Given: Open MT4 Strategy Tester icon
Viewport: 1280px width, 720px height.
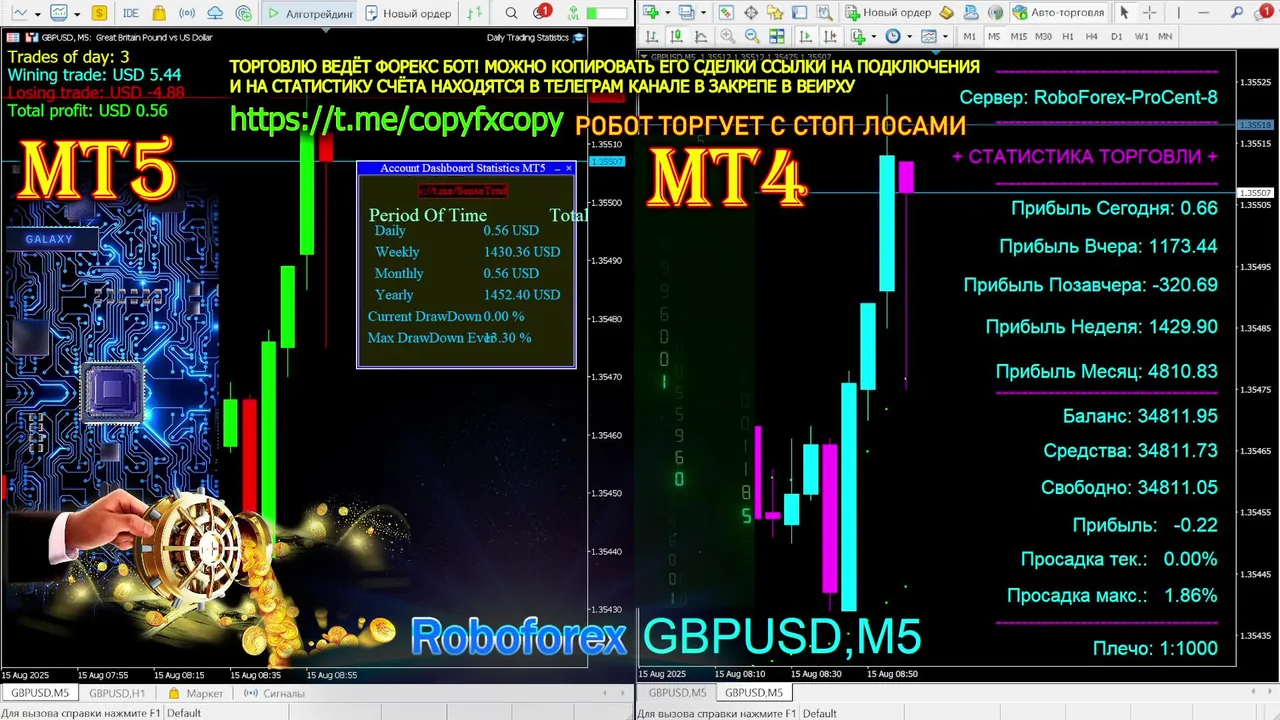Looking at the screenshot, I should 824,13.
